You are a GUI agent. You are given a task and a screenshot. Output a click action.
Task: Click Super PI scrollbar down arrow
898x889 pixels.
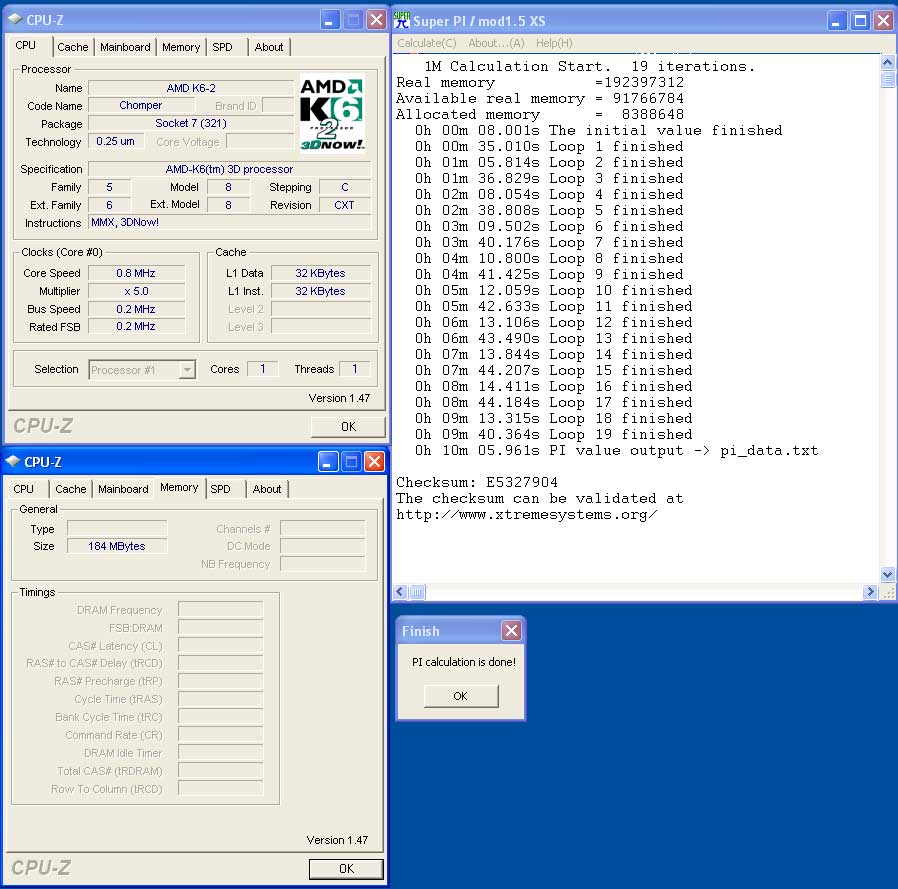point(887,573)
